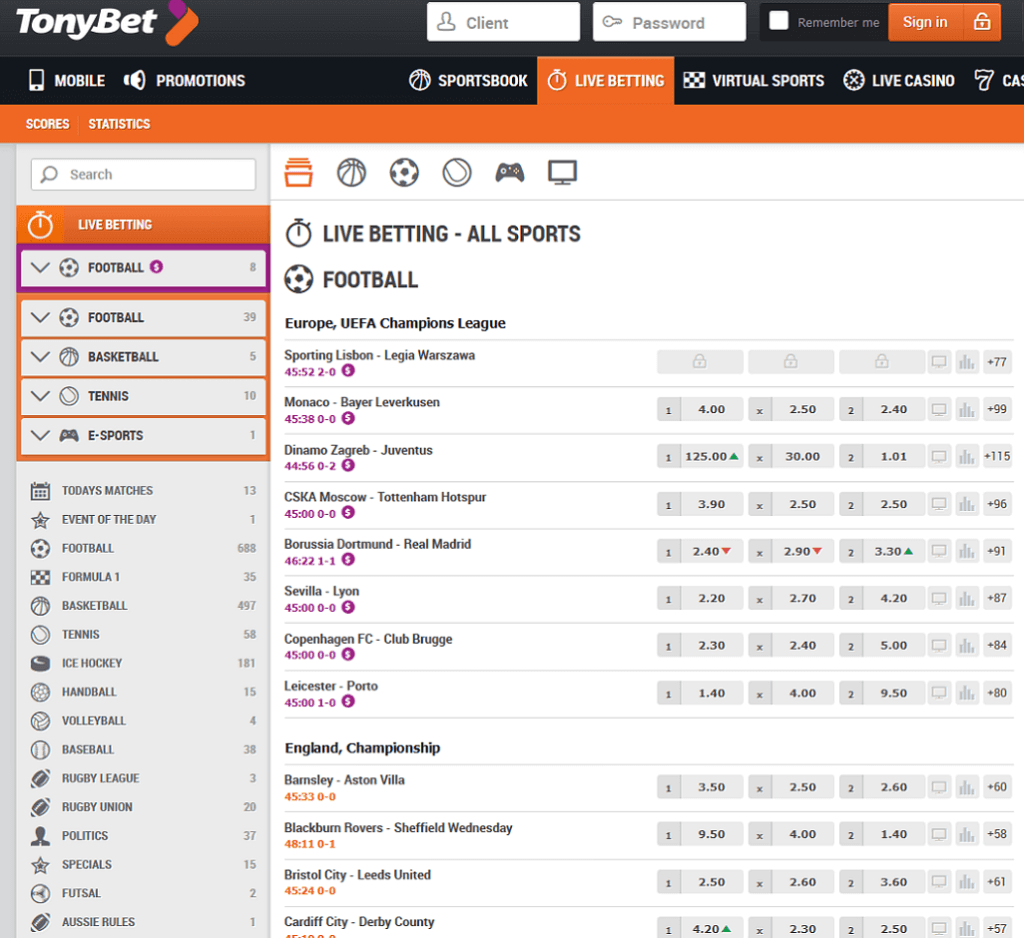Open live stream for Monaco - Bayer Leverkusen
This screenshot has height=938, width=1024.
[939, 410]
